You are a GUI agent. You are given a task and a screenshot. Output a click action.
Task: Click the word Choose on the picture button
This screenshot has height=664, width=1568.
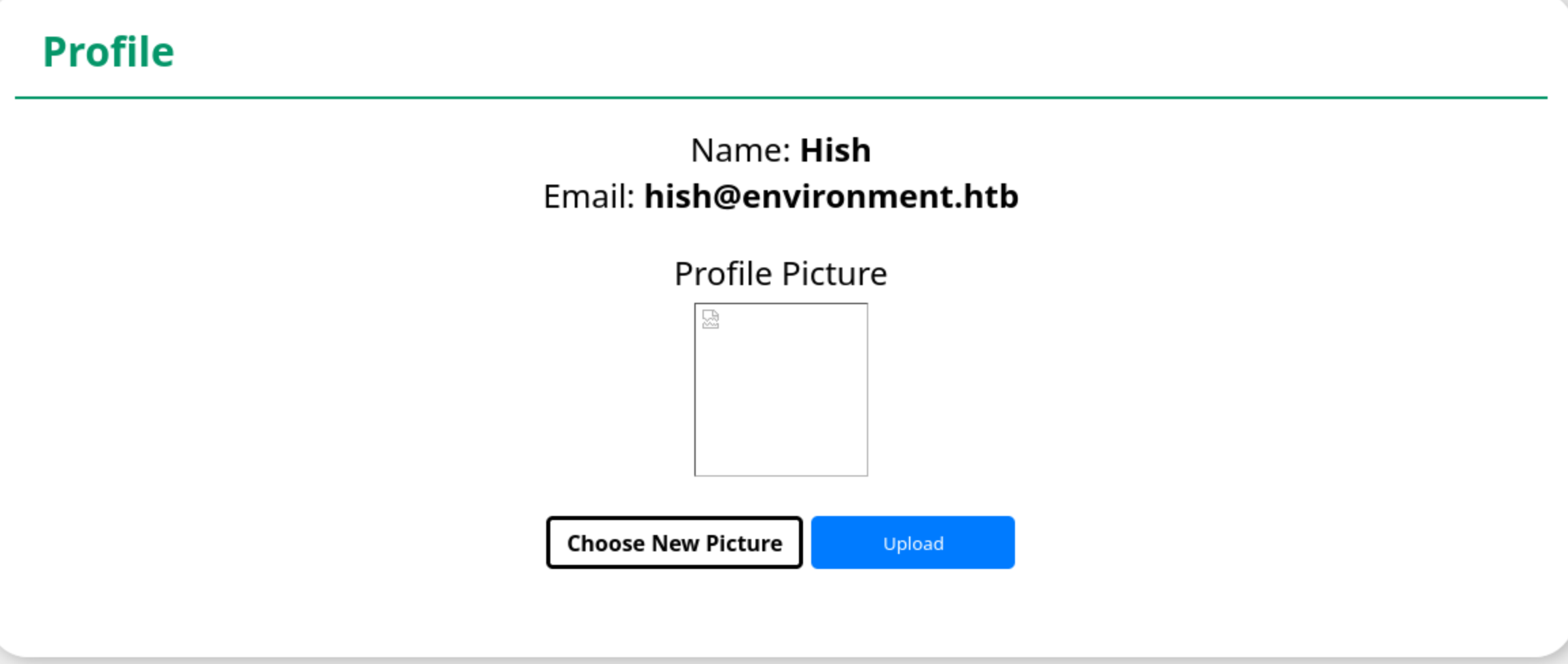(x=606, y=543)
